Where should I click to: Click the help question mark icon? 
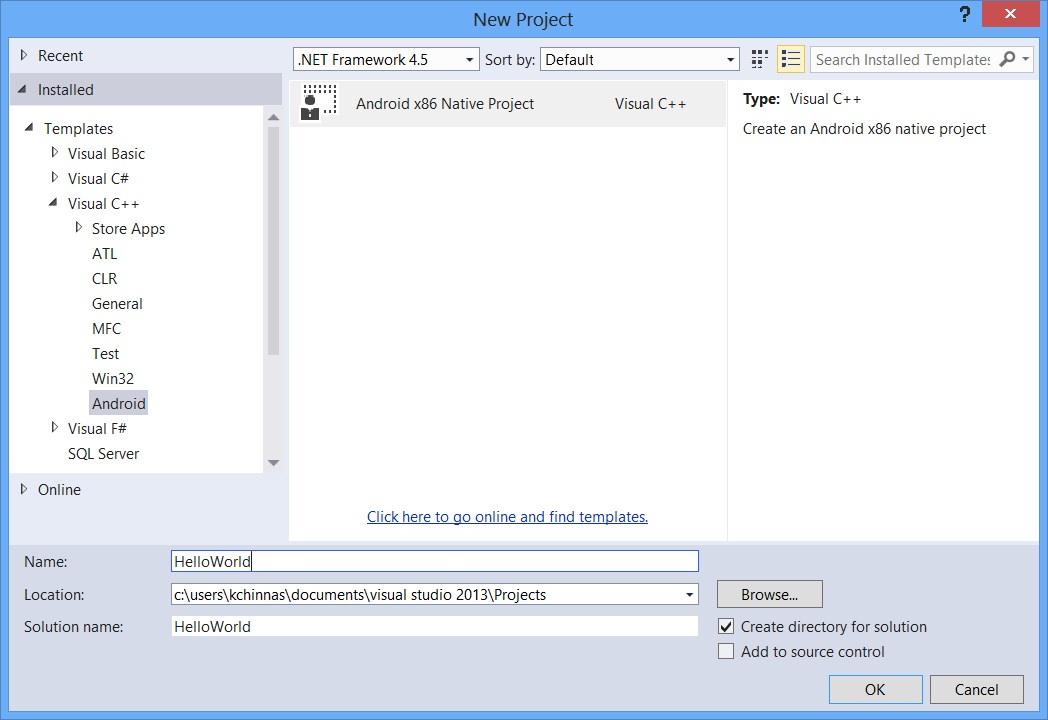[964, 15]
